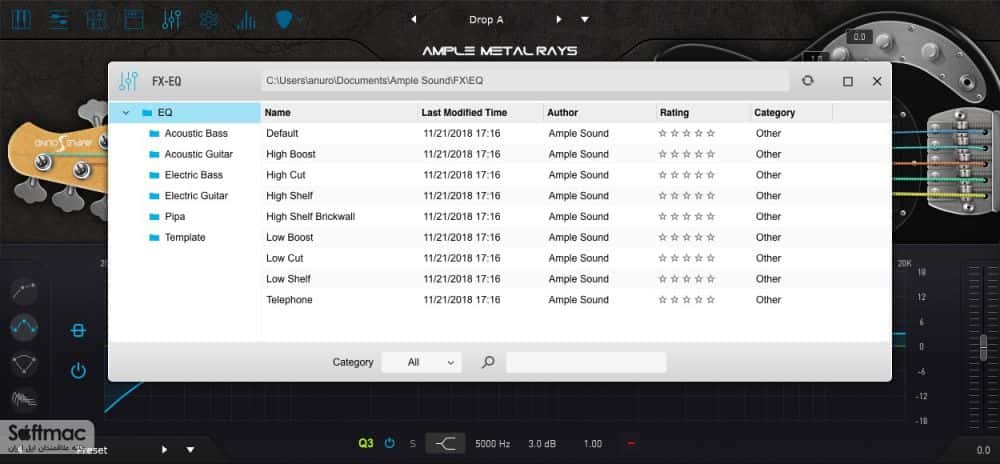Click the 1.00 Q value
The width and height of the screenshot is (1000, 464).
(592, 443)
